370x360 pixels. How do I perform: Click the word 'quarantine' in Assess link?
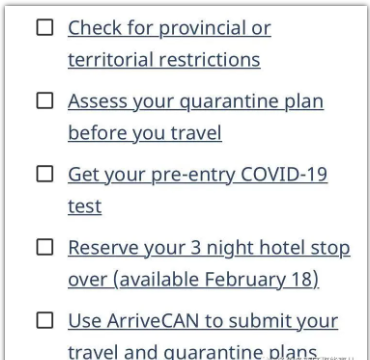(229, 101)
